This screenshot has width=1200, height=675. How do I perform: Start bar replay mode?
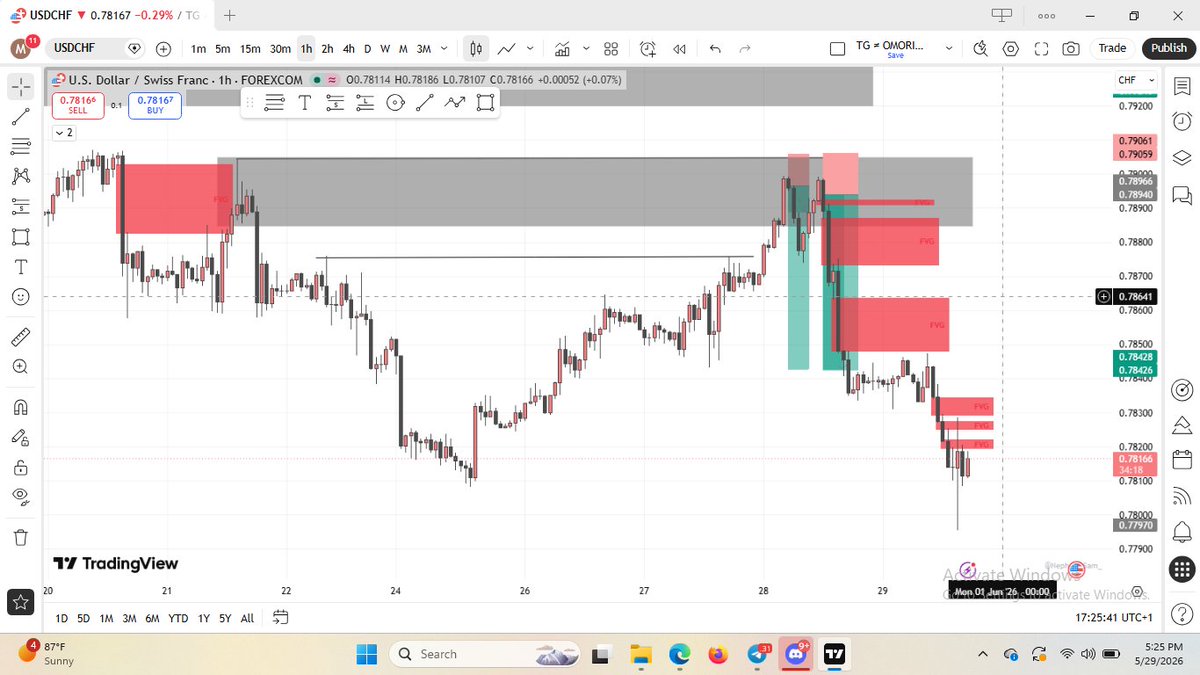click(680, 48)
